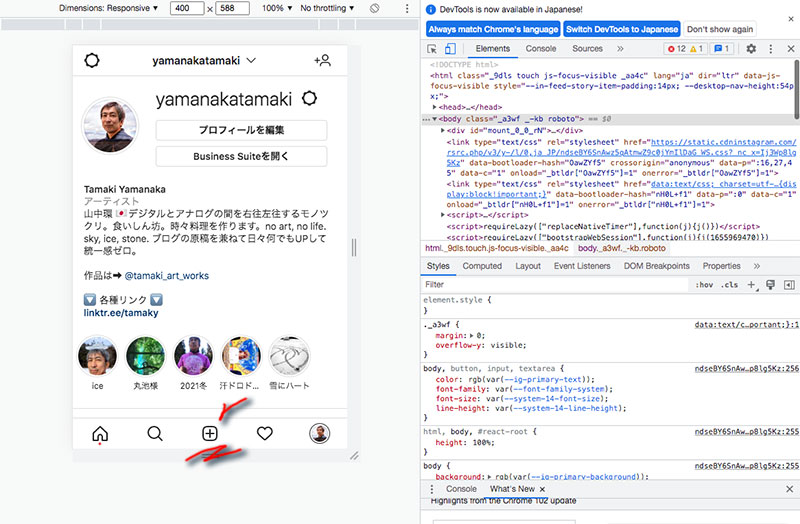
Task: Click the ice story highlight thumbnail
Action: (98, 355)
